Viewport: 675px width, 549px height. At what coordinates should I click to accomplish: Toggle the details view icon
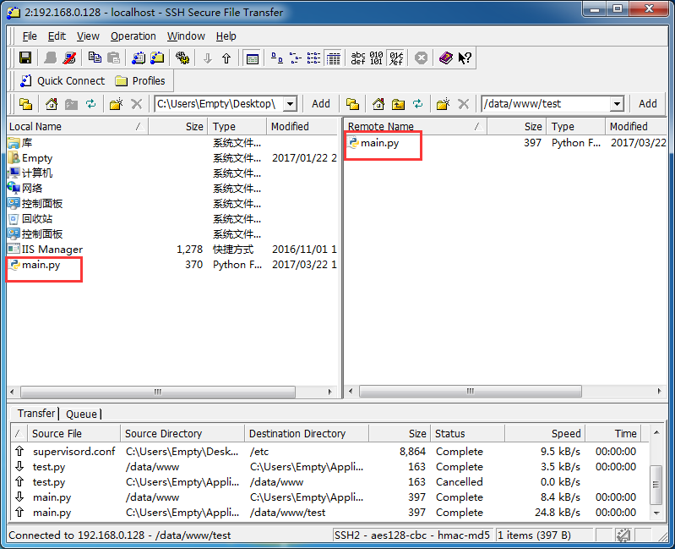click(x=333, y=58)
